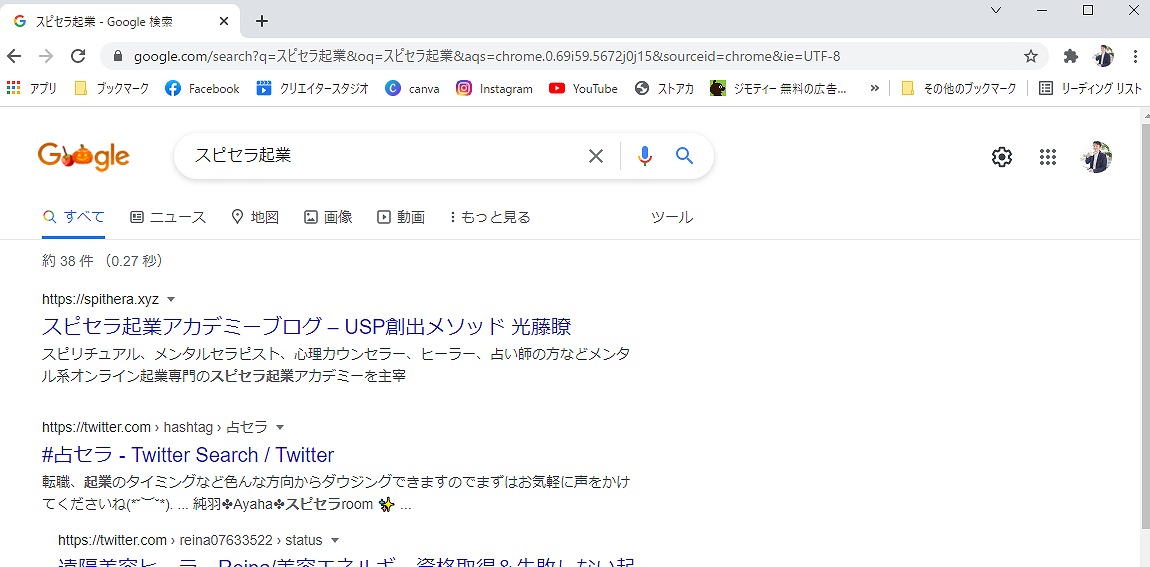Viewport: 1150px width, 567px height.
Task: Expand options arrow beside twitter hashtag result
Action: [x=280, y=428]
